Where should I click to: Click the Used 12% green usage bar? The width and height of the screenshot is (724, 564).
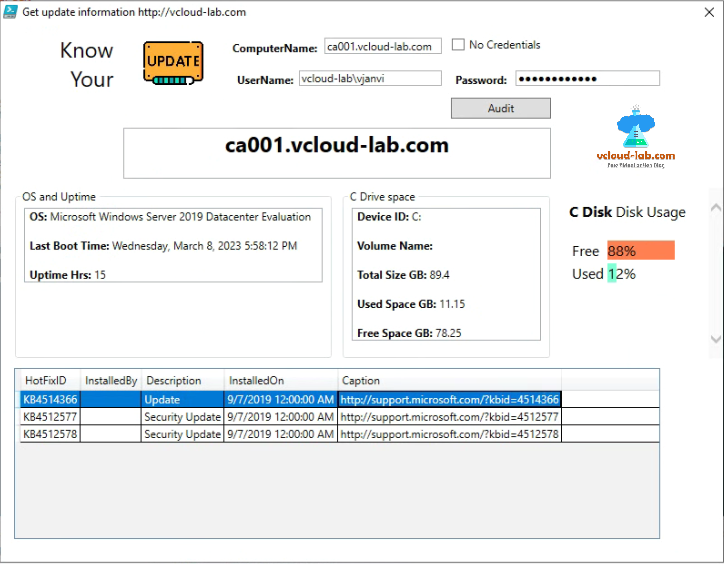click(612, 273)
